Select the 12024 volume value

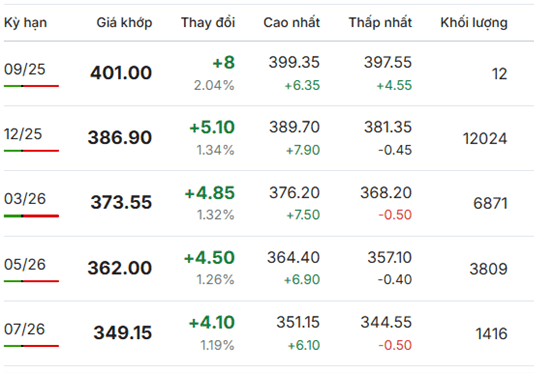pyautogui.click(x=485, y=139)
